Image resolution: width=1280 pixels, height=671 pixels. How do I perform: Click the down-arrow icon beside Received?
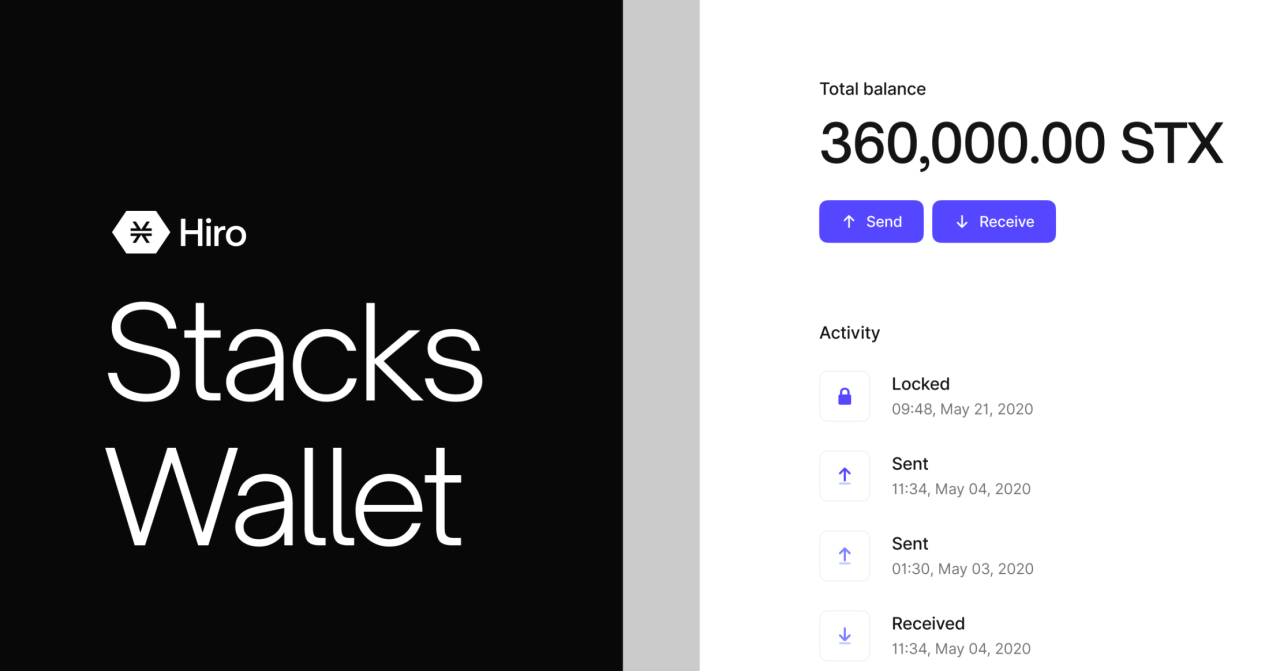tap(845, 635)
